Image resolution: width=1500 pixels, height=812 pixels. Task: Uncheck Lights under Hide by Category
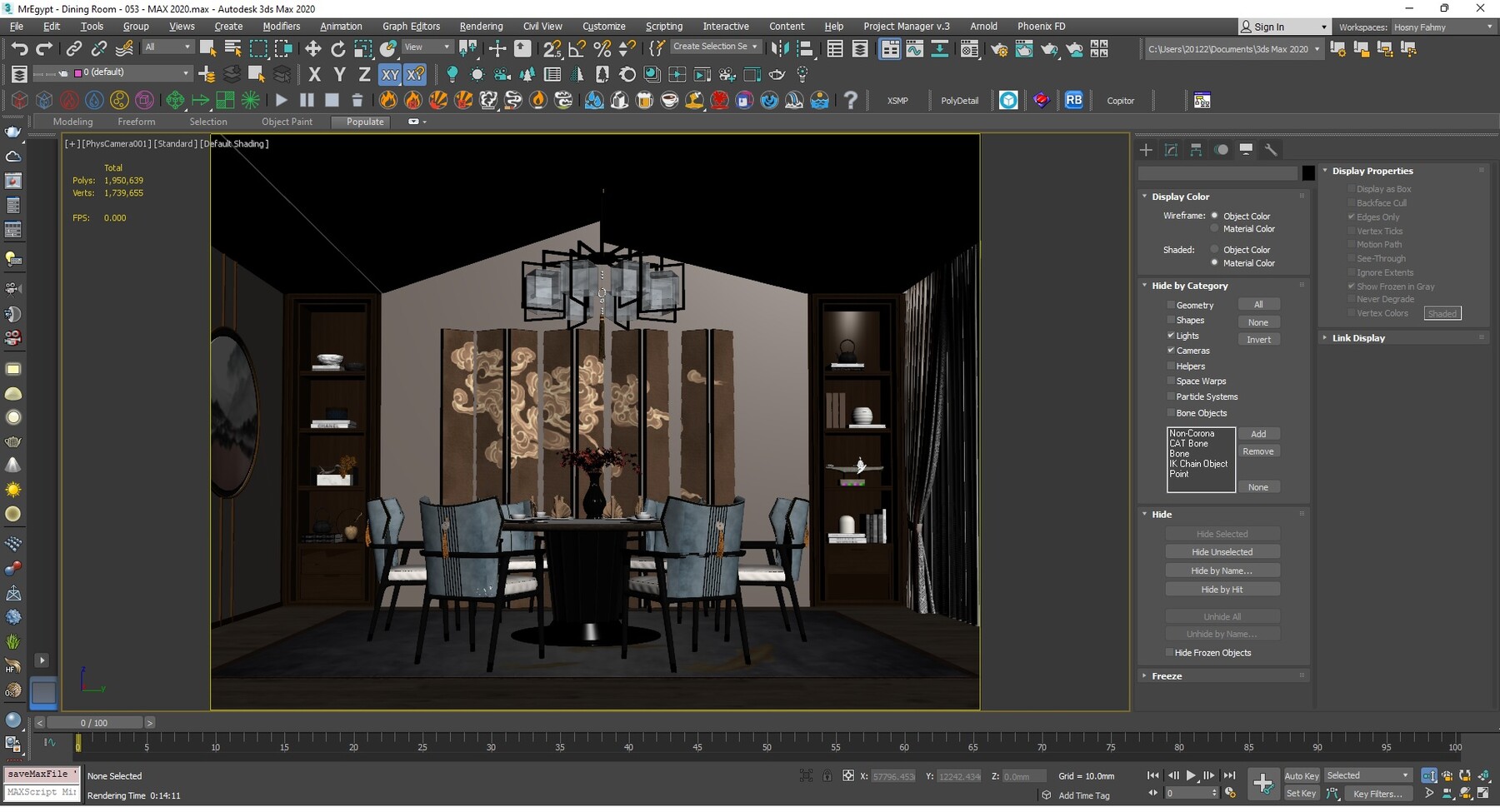click(x=1172, y=336)
